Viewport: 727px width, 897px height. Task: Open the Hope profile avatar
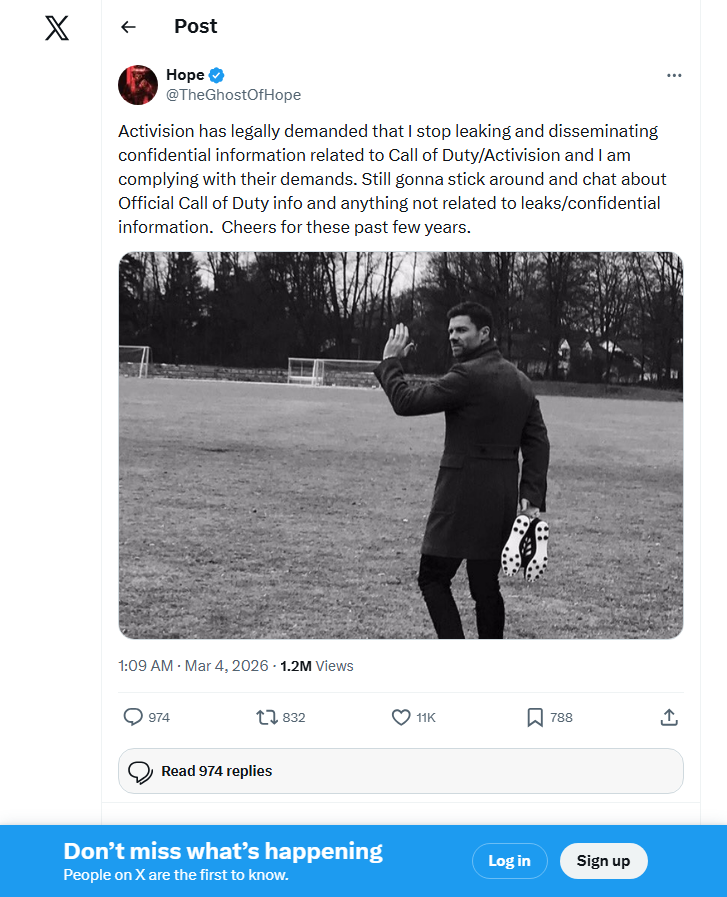click(138, 85)
